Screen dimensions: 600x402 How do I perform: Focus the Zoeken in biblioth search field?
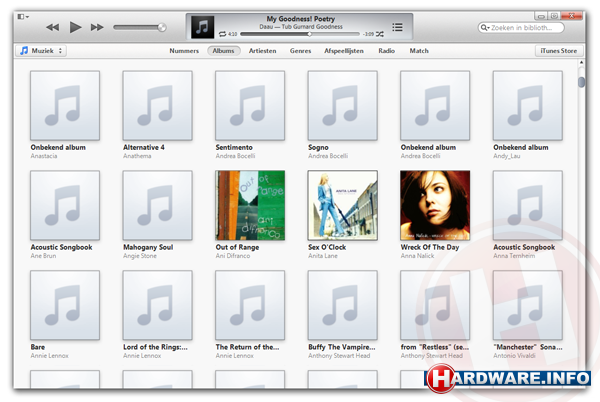[521, 28]
